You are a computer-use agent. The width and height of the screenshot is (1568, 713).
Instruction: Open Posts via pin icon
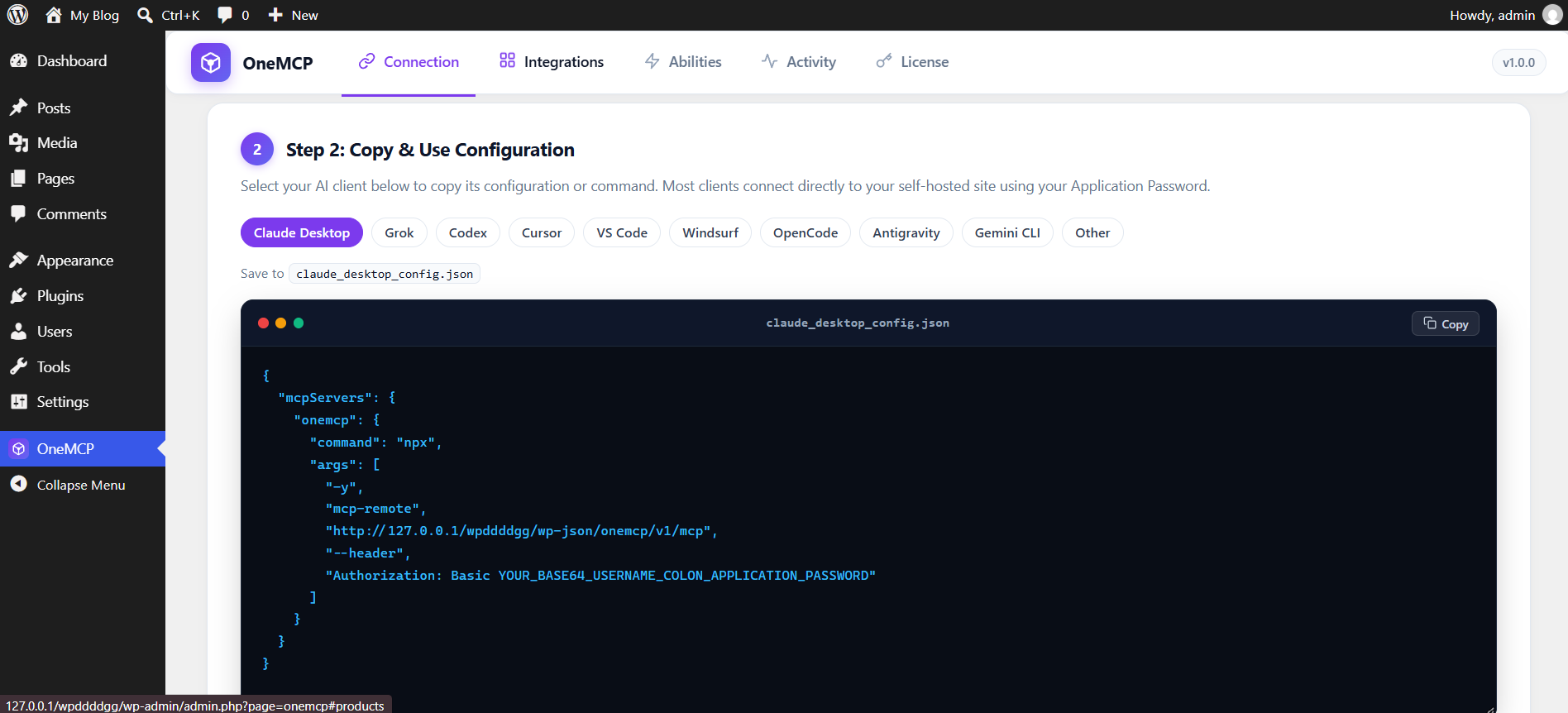click(x=18, y=108)
